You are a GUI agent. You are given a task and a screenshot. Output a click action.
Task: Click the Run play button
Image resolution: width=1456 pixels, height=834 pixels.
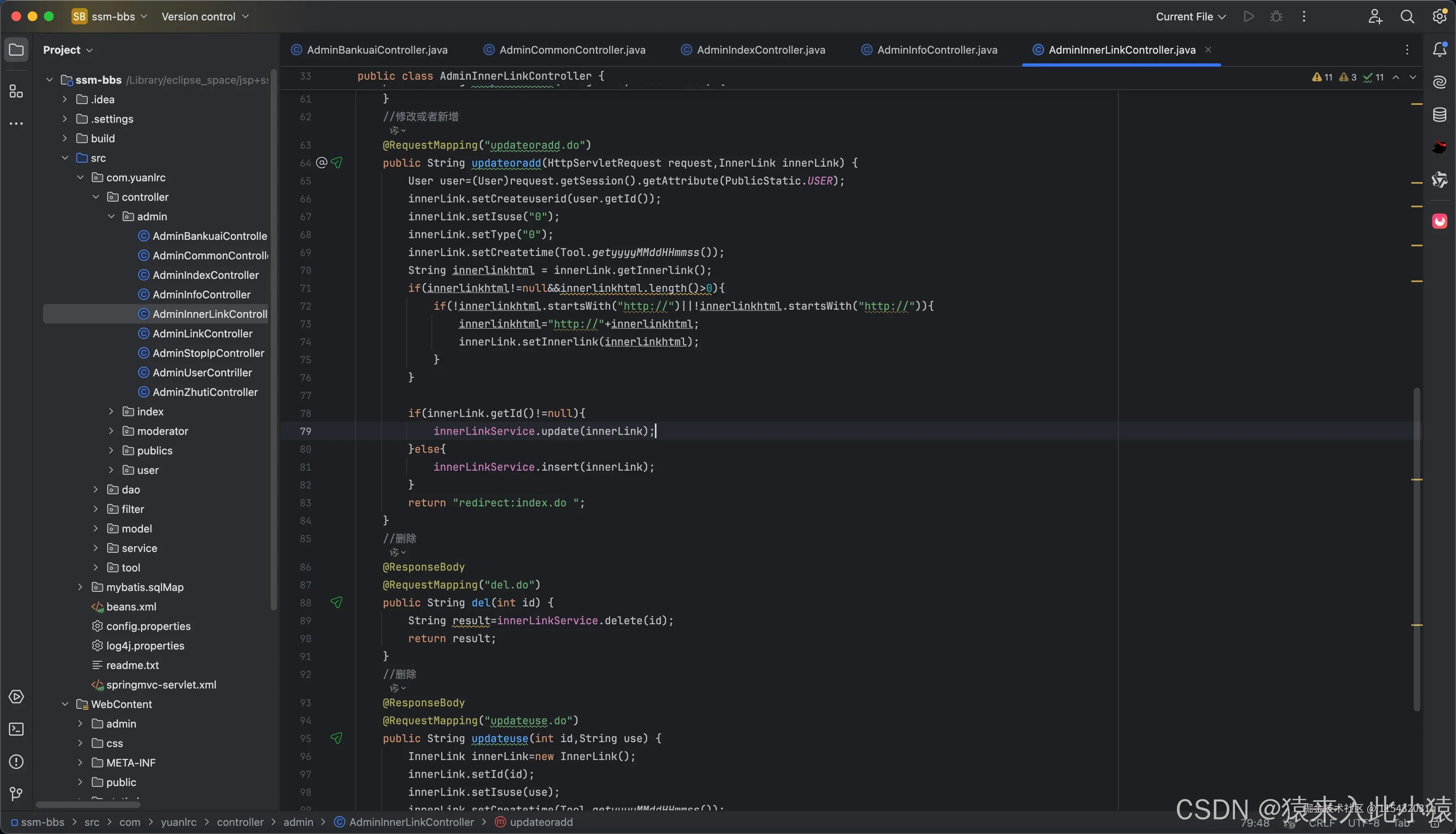[1249, 17]
